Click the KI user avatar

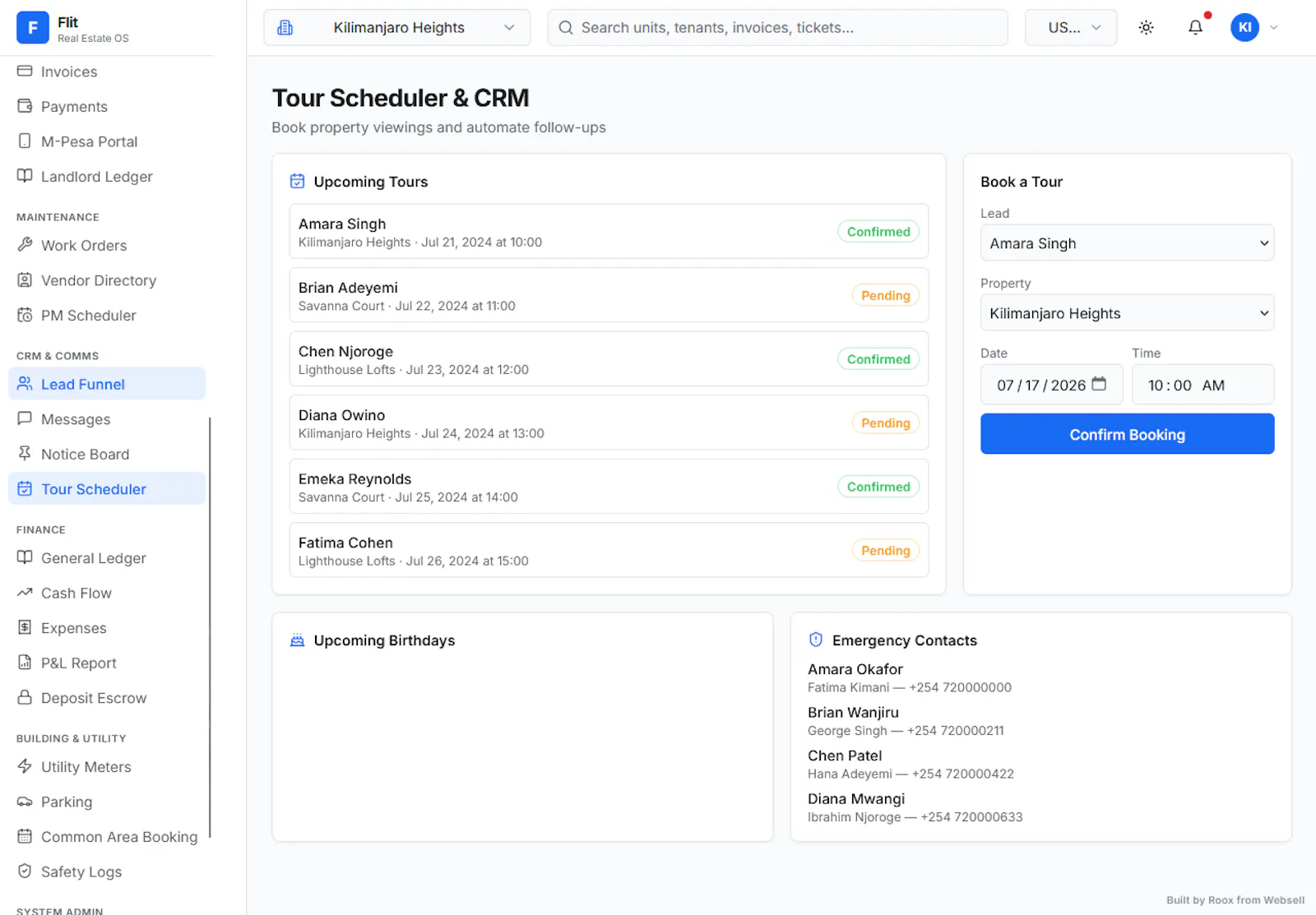click(x=1244, y=28)
